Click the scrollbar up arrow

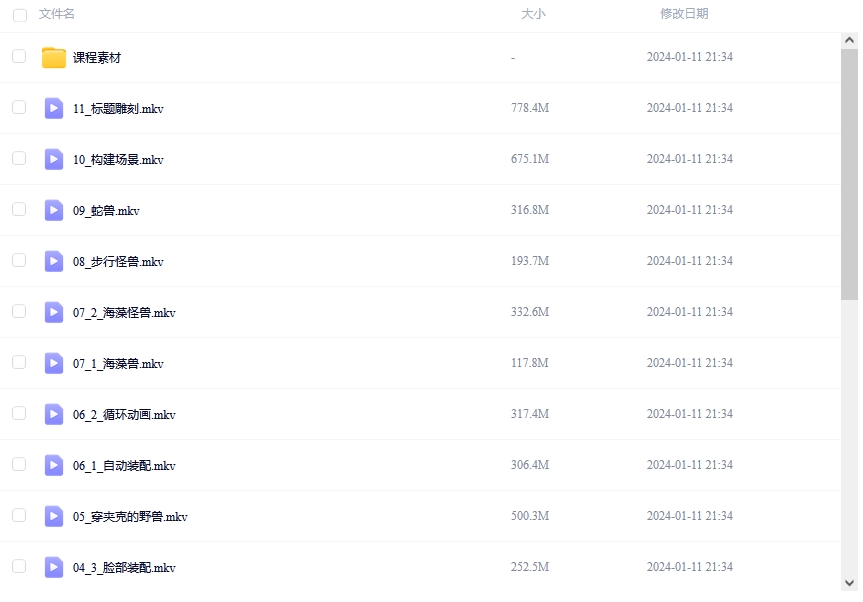pyautogui.click(x=849, y=41)
